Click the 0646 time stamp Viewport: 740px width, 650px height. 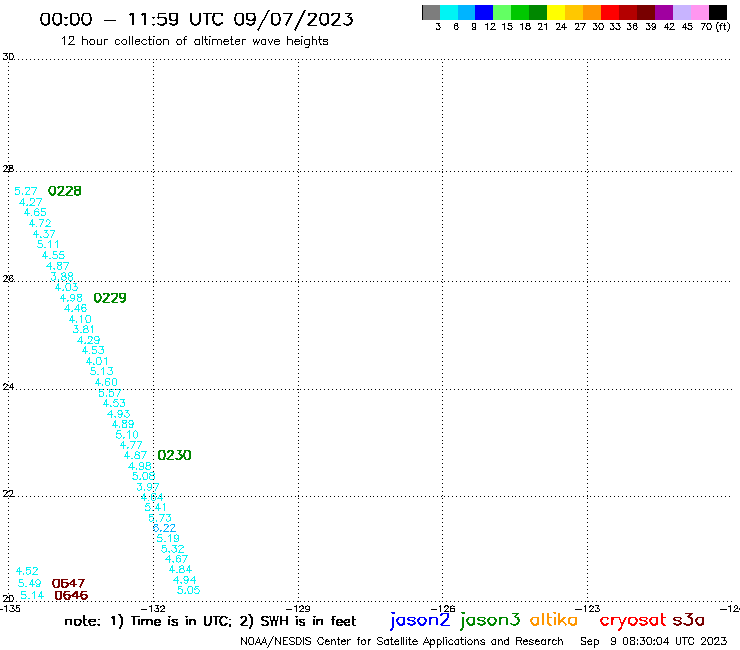point(71,596)
